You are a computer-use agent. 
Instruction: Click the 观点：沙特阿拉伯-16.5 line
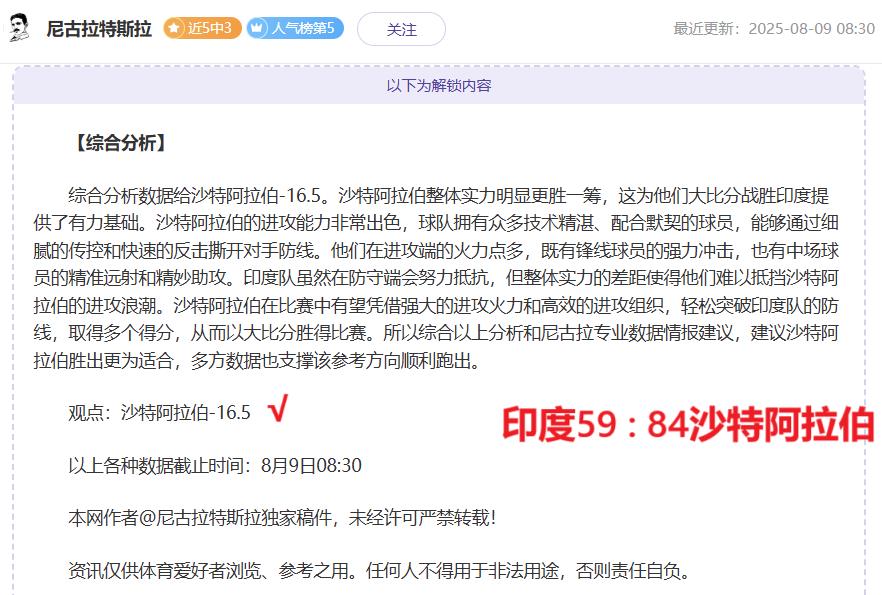tap(159, 413)
